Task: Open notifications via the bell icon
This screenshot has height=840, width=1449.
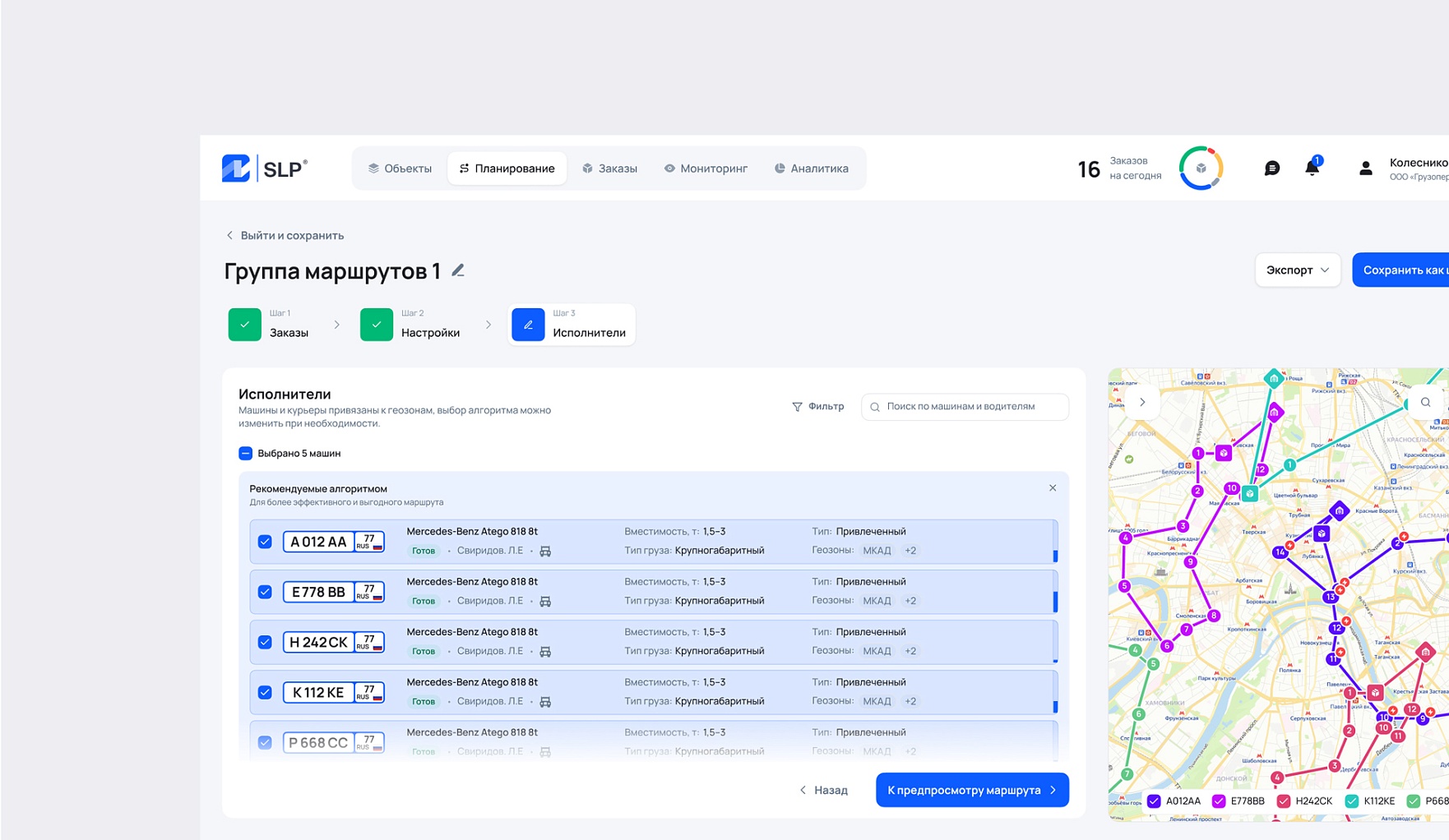Action: point(1312,168)
